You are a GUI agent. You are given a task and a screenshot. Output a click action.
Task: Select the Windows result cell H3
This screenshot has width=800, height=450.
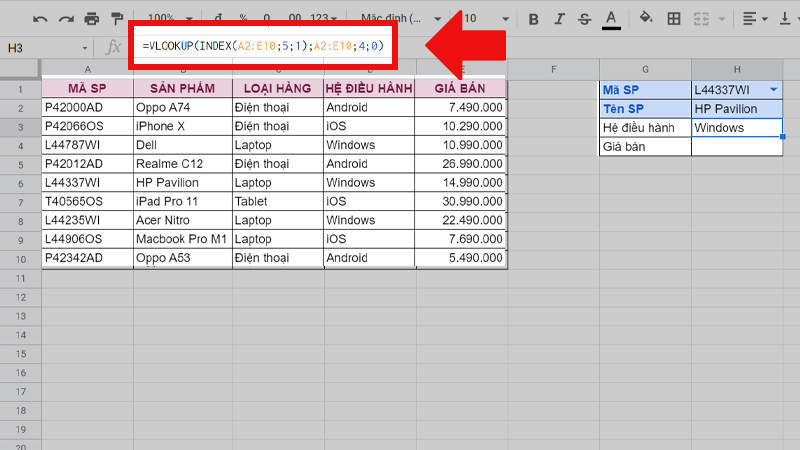(737, 128)
